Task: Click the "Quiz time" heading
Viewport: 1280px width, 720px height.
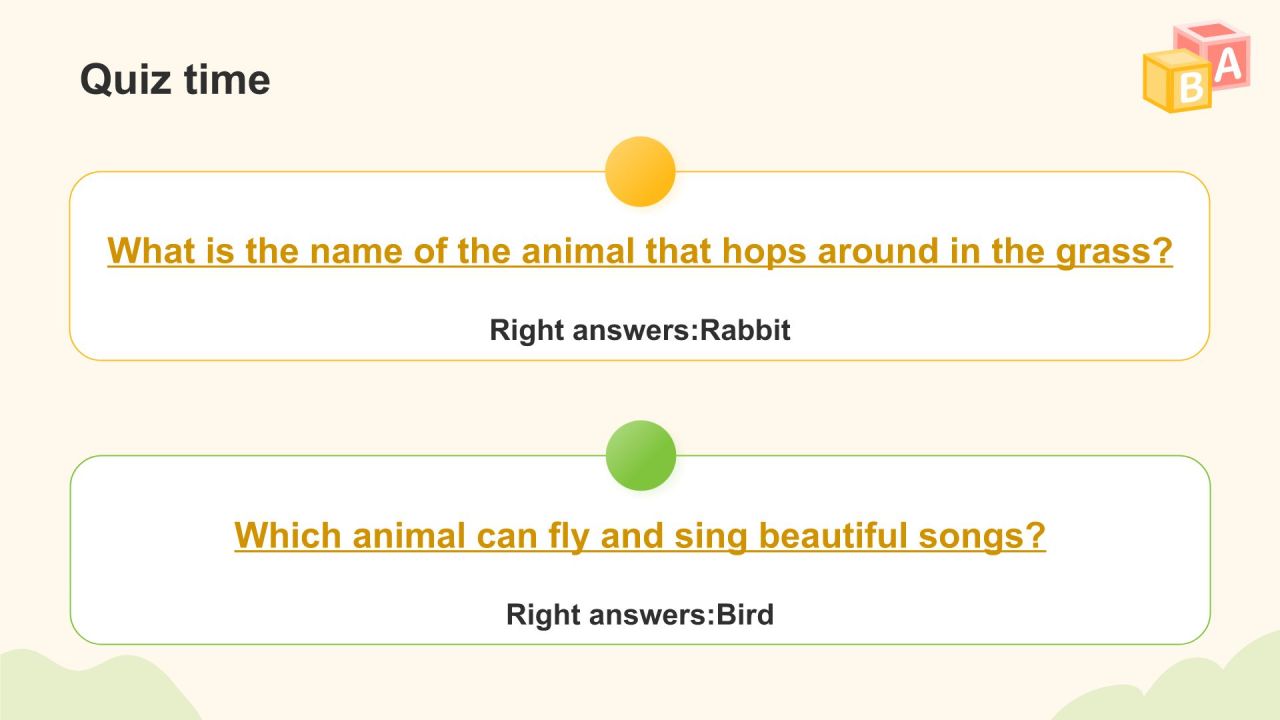Action: [x=175, y=80]
